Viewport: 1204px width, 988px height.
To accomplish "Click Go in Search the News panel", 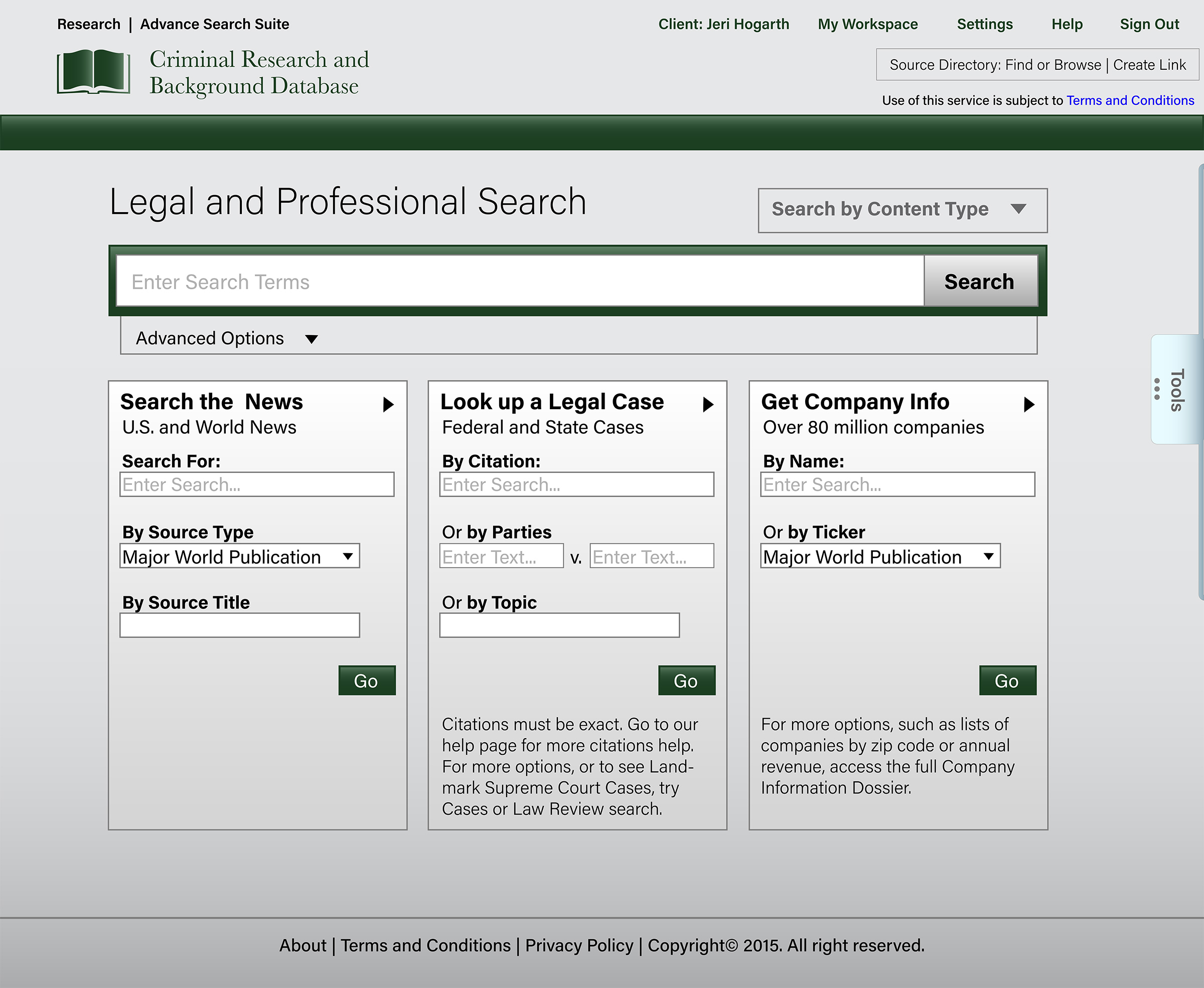I will (x=367, y=681).
